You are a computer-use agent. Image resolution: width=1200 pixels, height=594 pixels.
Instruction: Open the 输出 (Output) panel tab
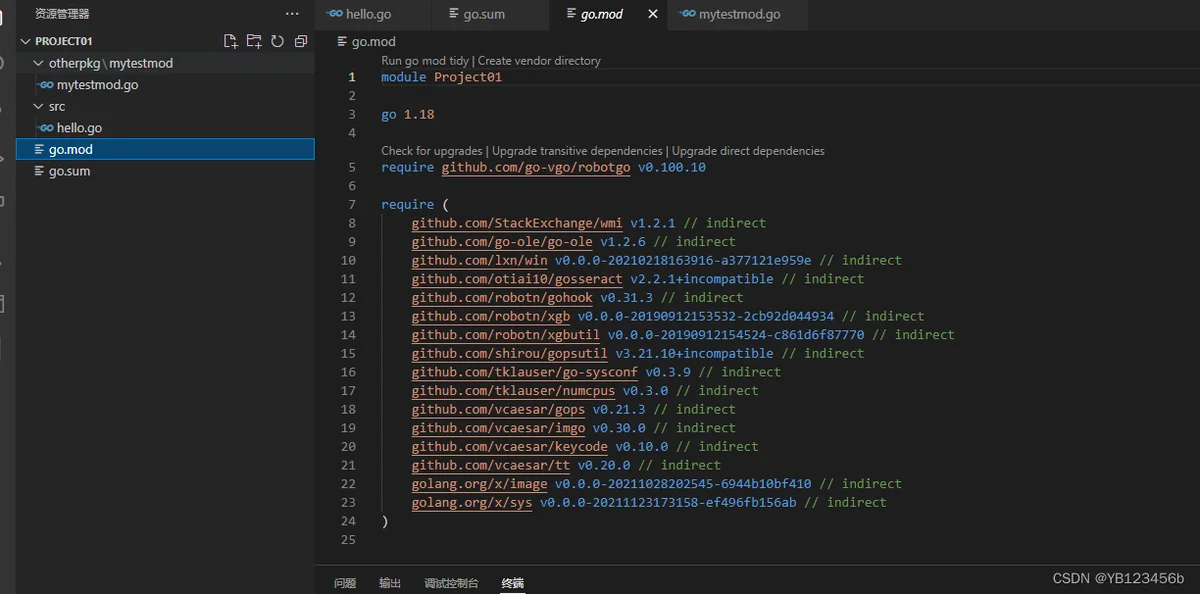(x=390, y=583)
